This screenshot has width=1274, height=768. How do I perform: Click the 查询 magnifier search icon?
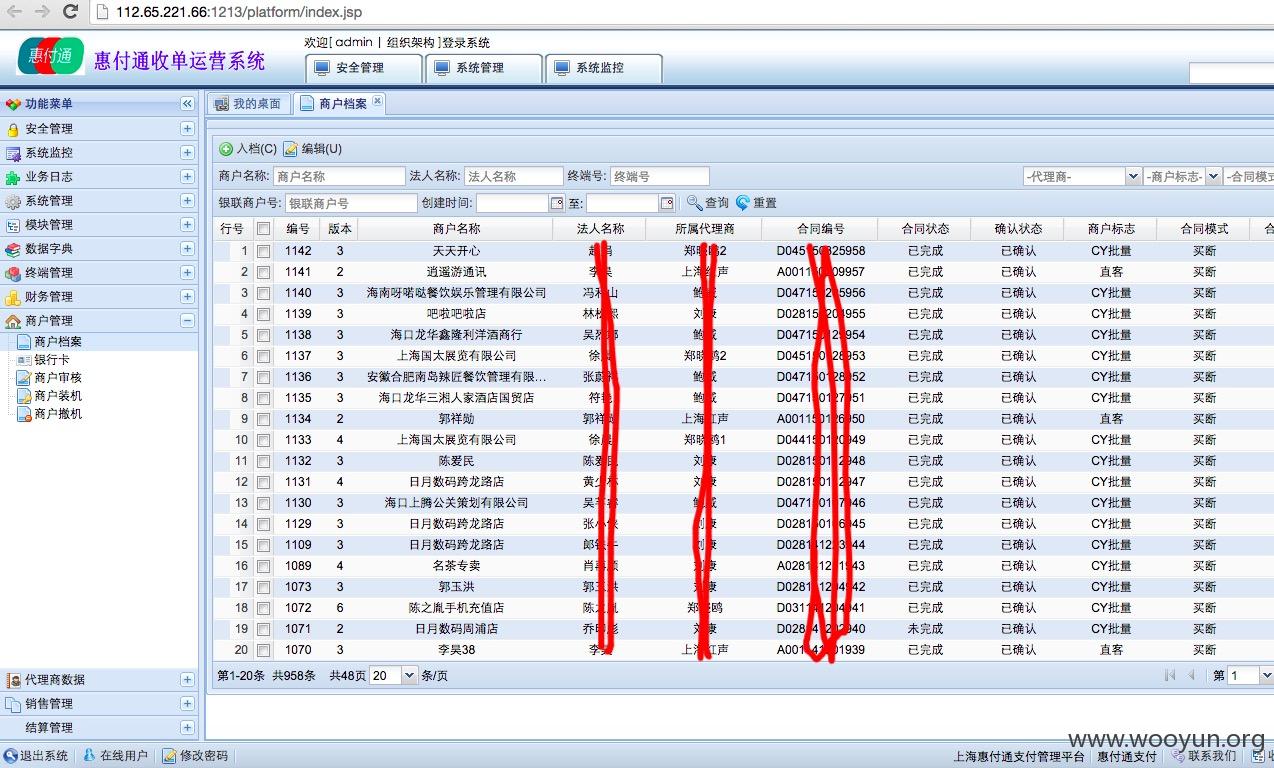[694, 203]
